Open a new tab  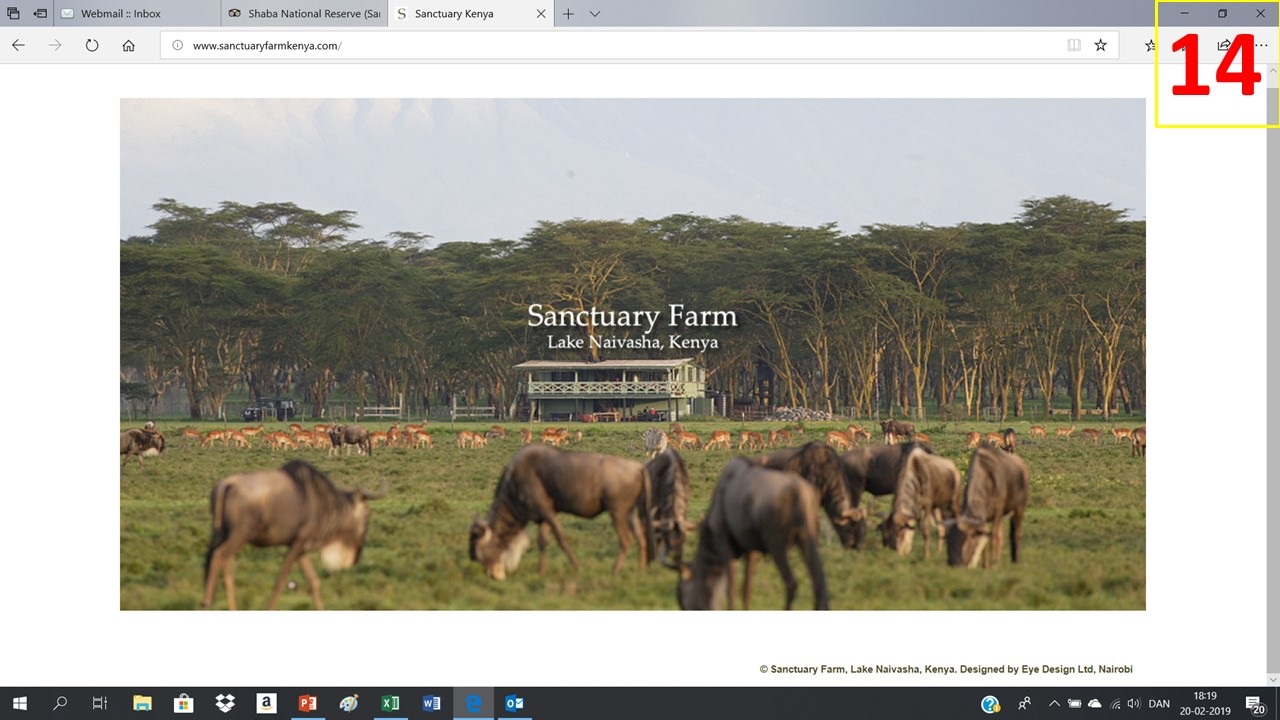[568, 14]
